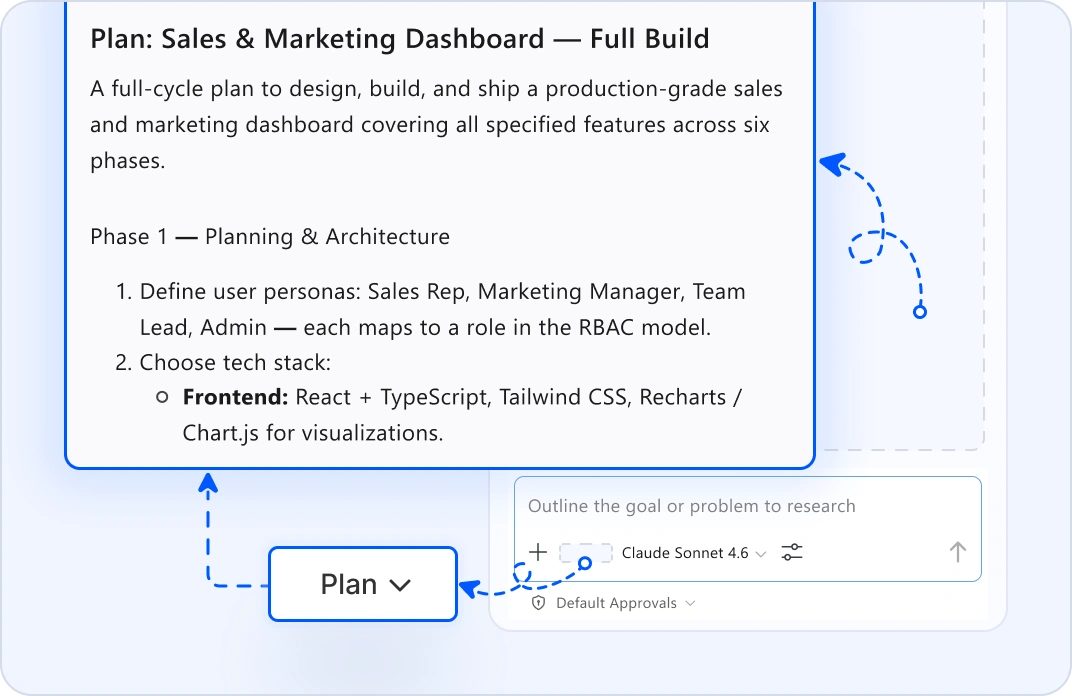Click the dashed mode placeholder box
1072x696 pixels.
pos(585,552)
